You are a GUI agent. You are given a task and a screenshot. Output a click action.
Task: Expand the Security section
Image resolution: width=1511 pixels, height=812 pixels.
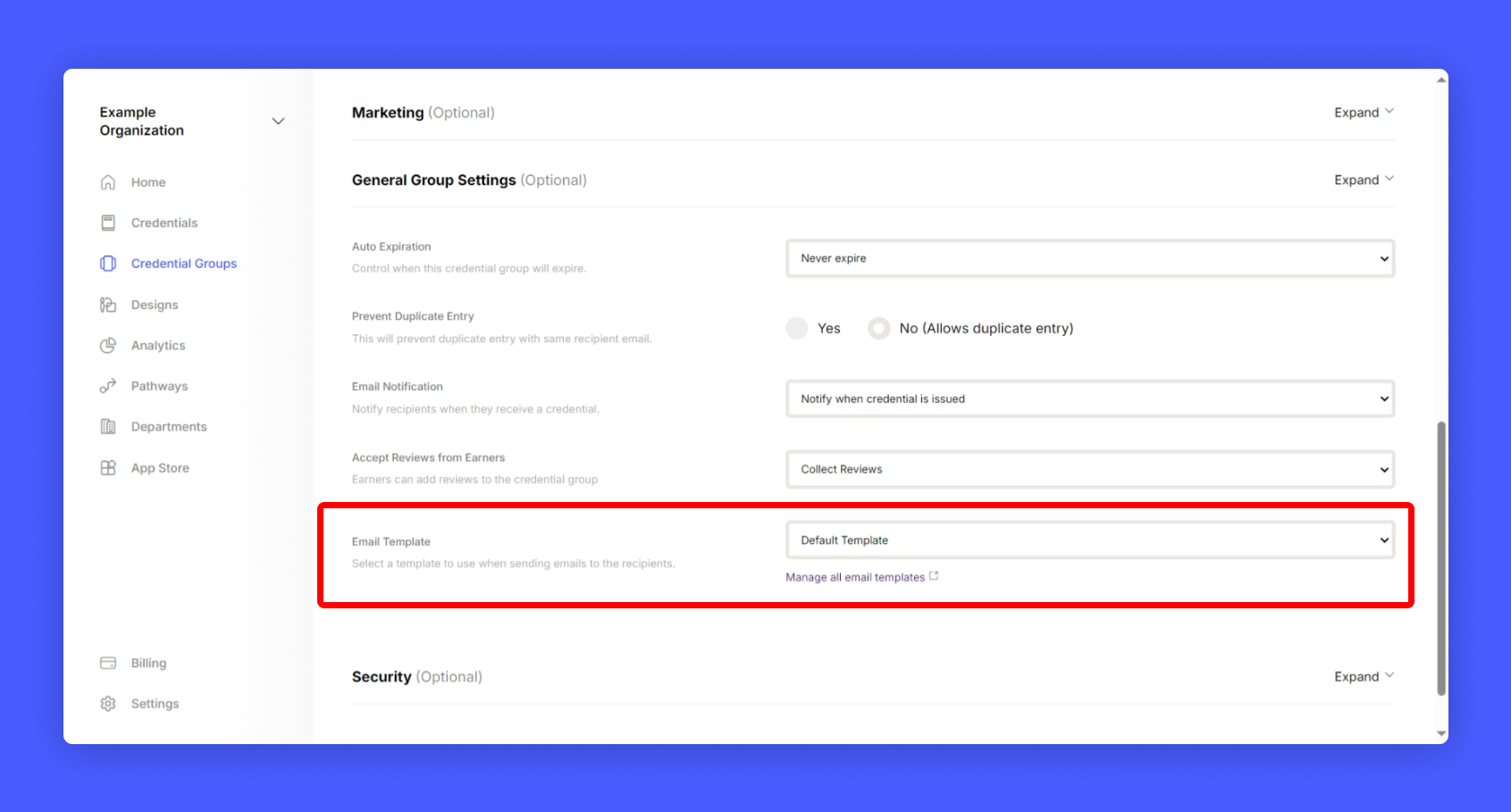(1363, 677)
